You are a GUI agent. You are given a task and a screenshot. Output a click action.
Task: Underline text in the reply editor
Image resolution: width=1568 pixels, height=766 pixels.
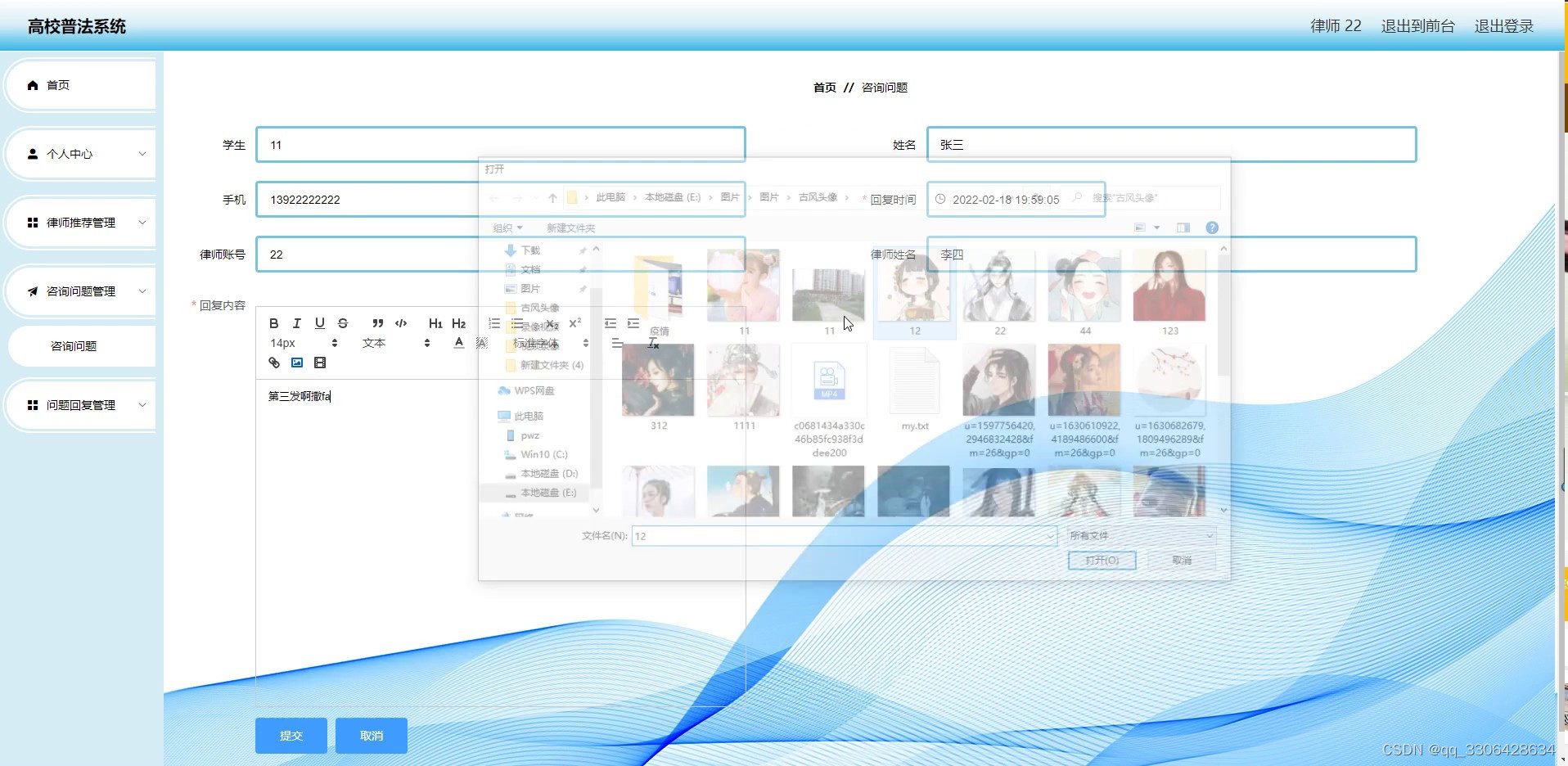pos(320,323)
